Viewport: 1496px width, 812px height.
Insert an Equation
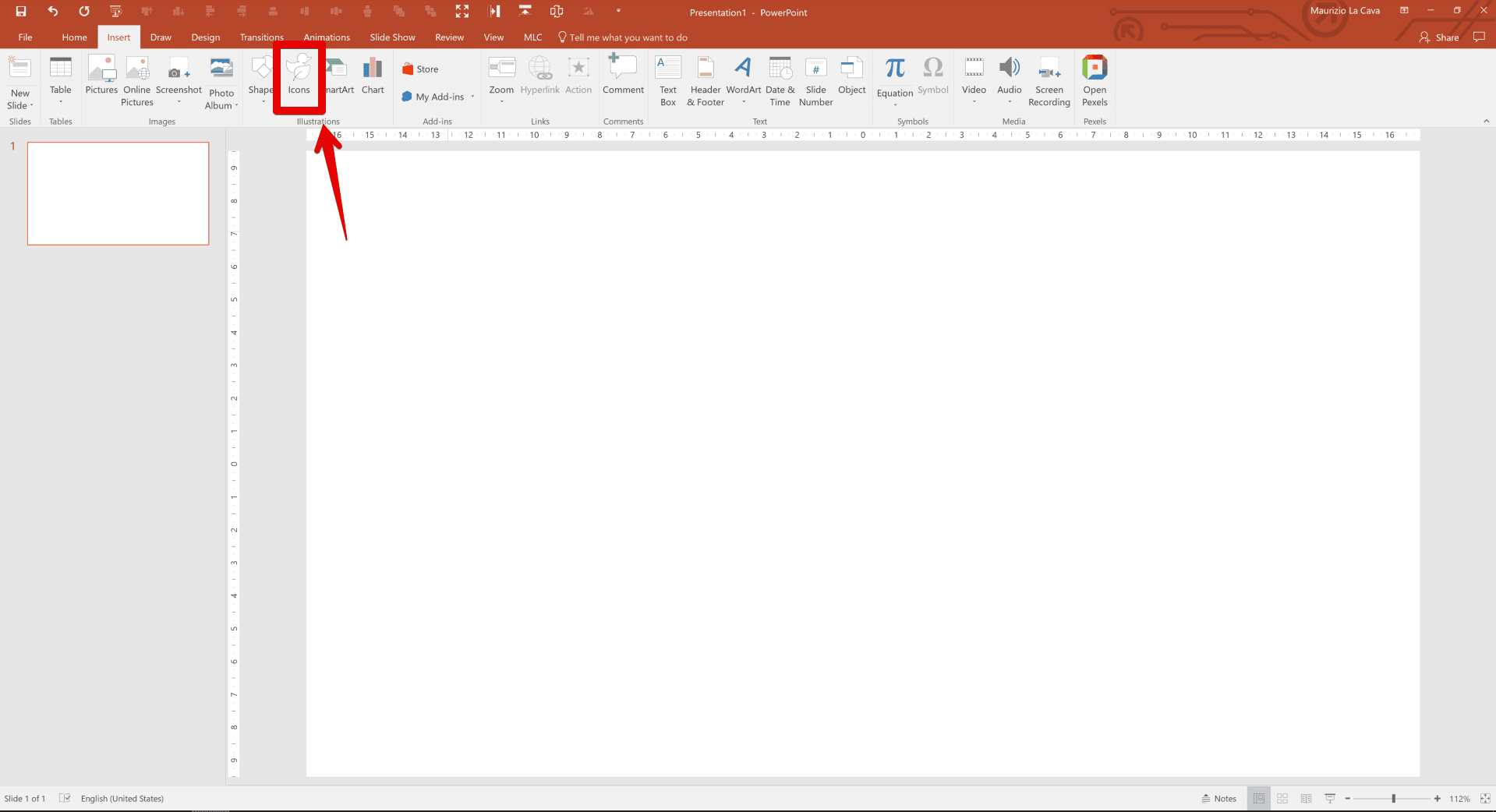pos(894,78)
